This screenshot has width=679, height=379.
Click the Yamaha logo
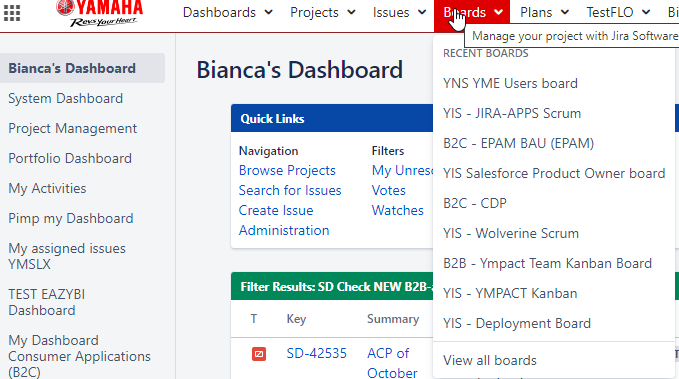(100, 13)
